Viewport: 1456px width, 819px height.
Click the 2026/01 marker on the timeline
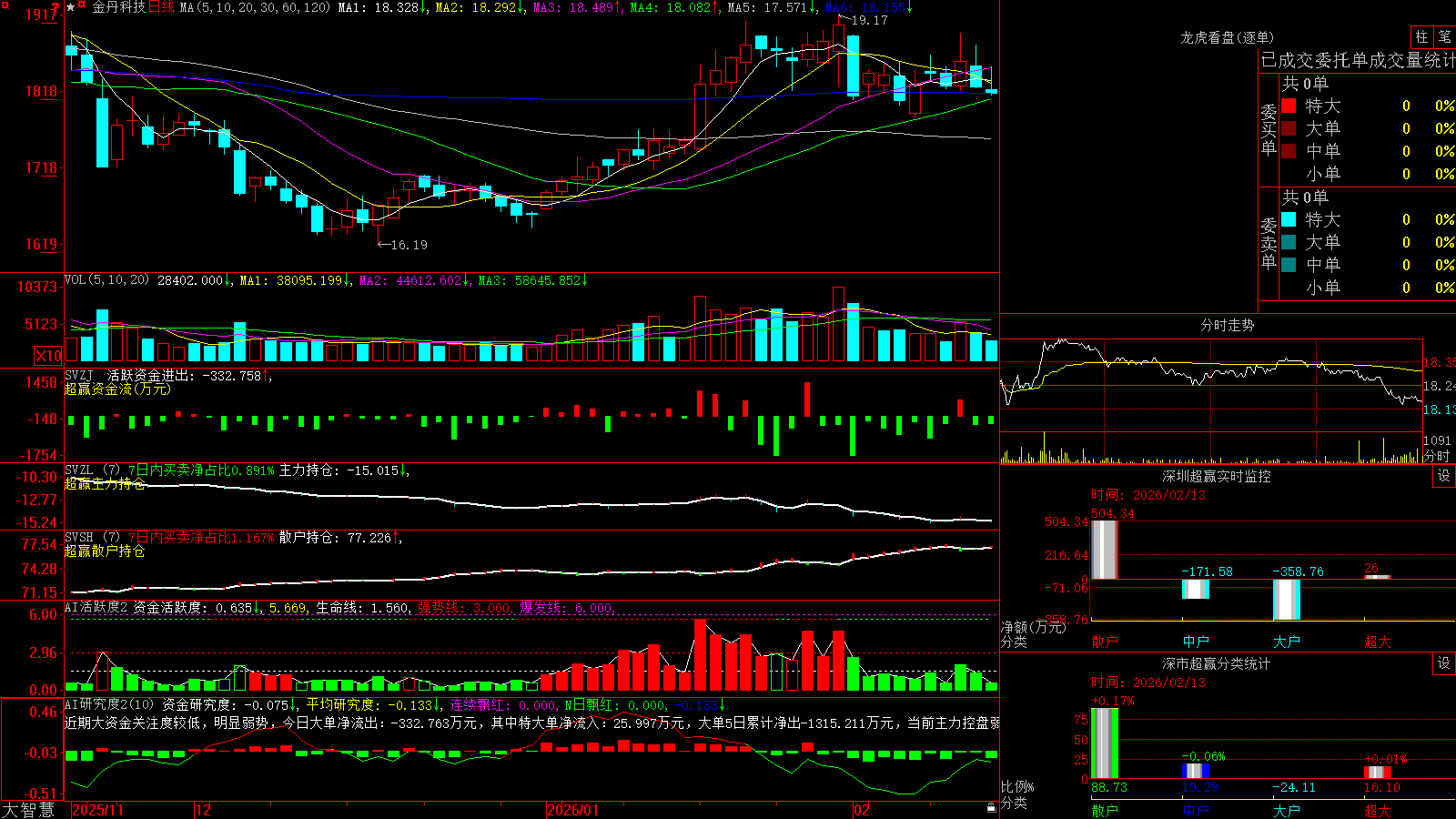pos(573,810)
